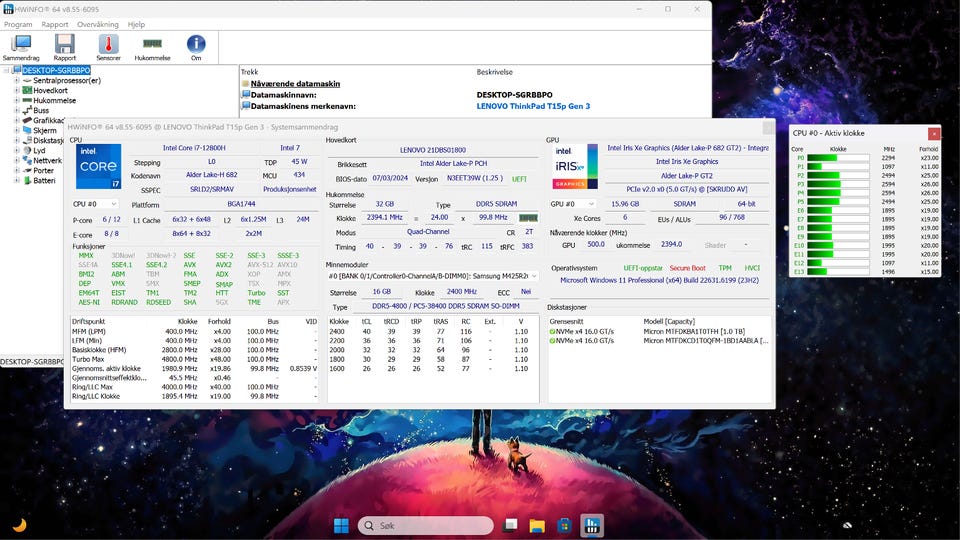Click the Turbo Max row in clock table

195,359
